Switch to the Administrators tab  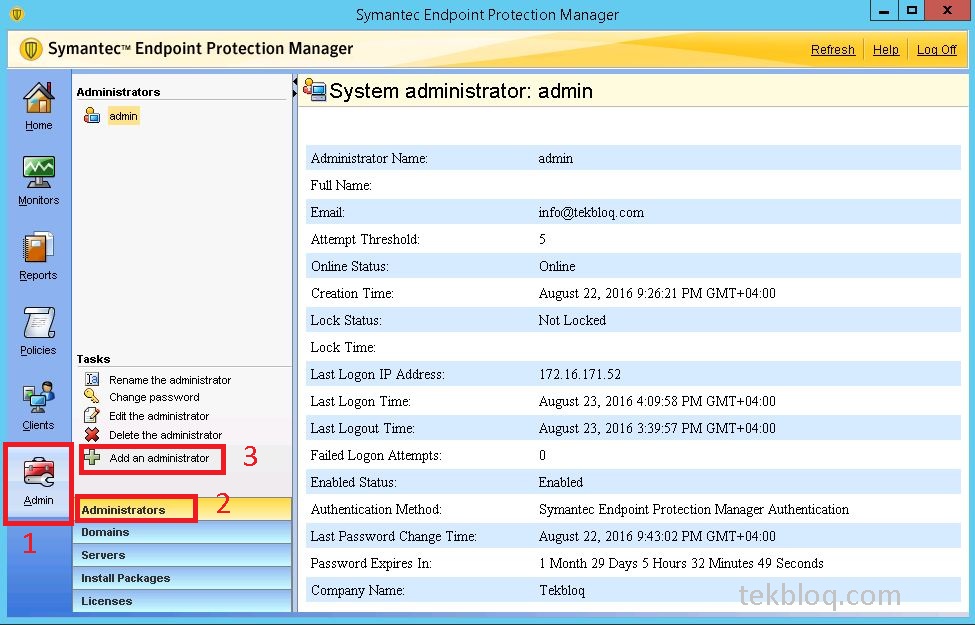(x=182, y=510)
